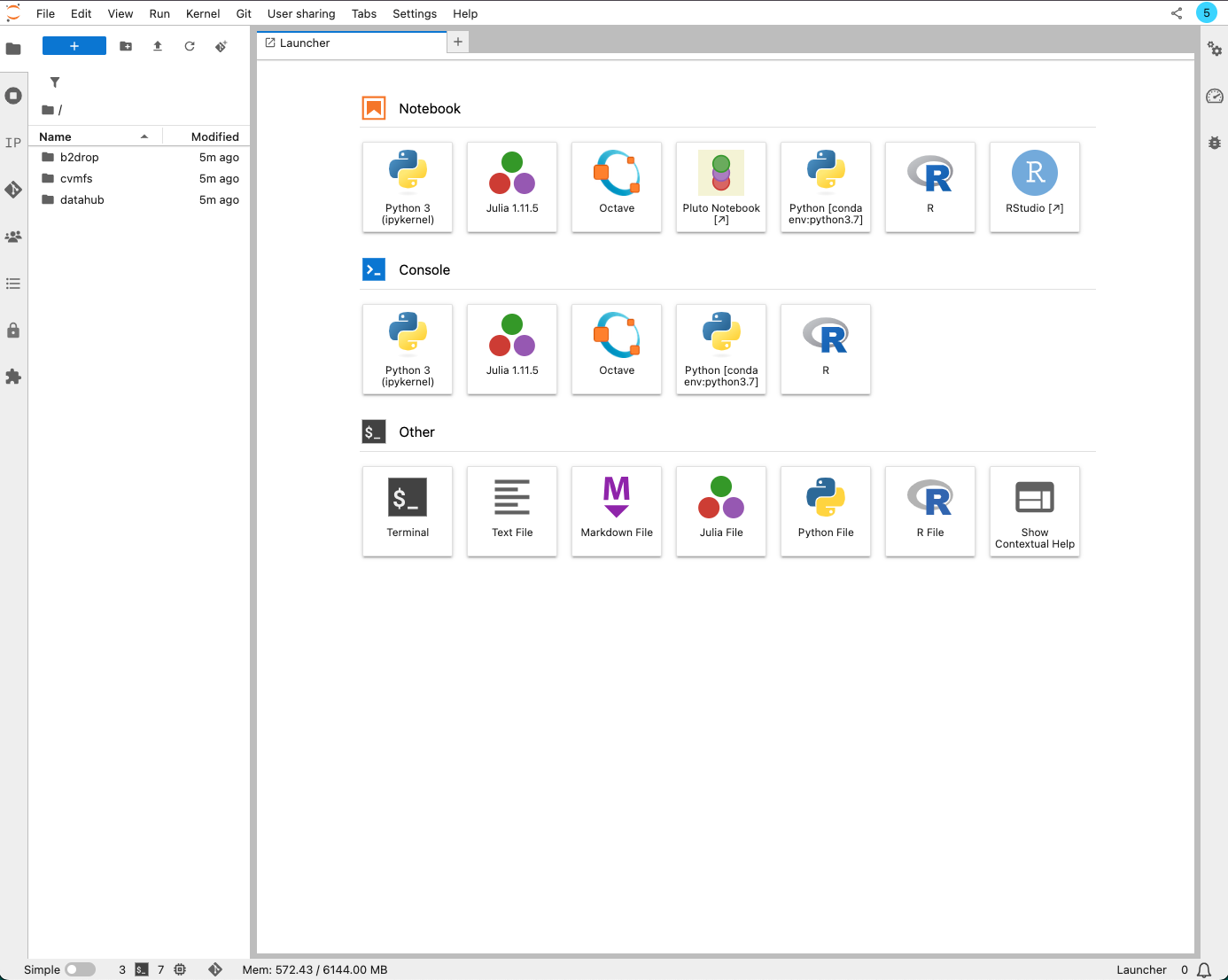Create an R notebook

click(930, 187)
